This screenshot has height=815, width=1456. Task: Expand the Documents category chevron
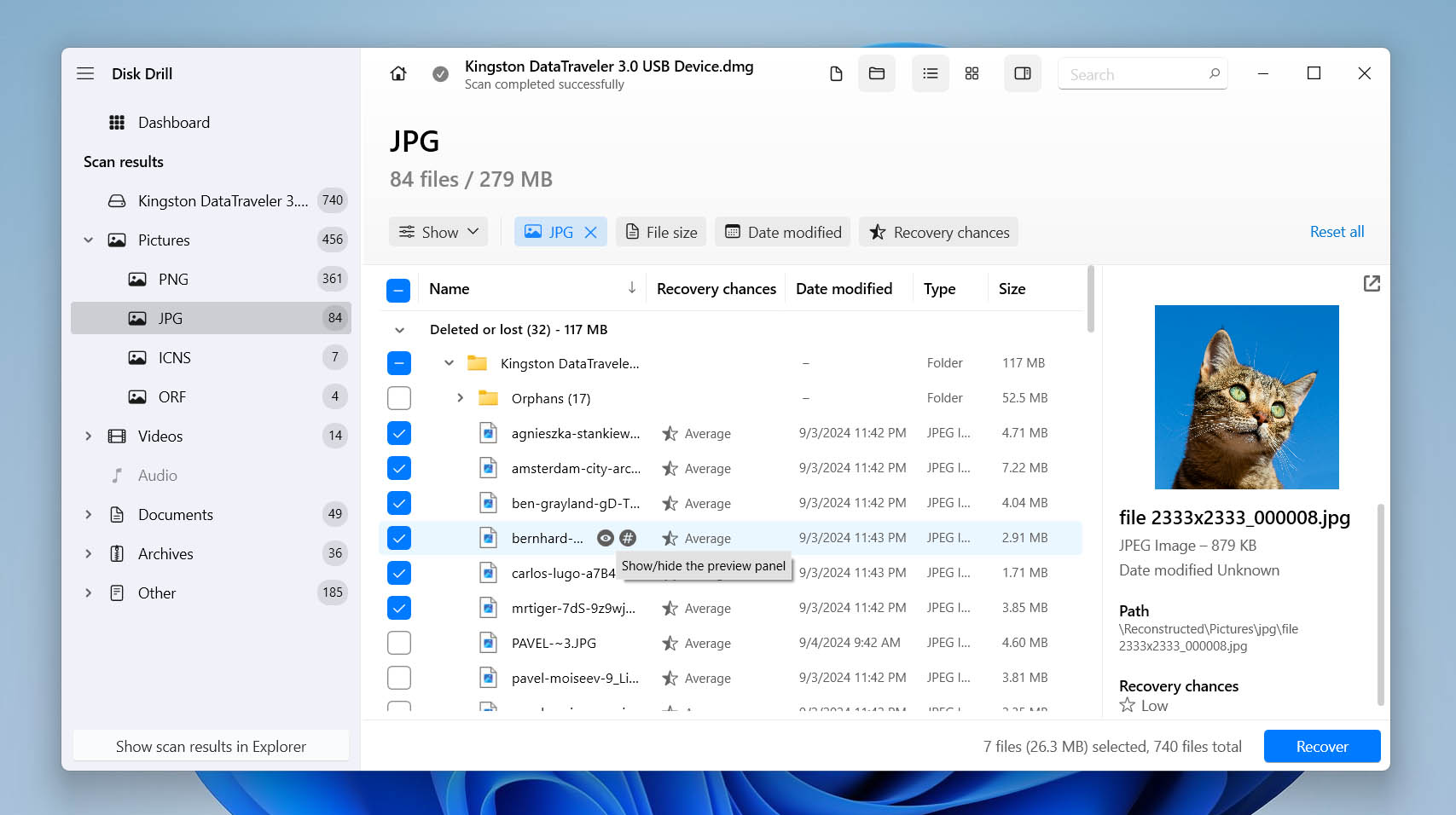point(88,515)
